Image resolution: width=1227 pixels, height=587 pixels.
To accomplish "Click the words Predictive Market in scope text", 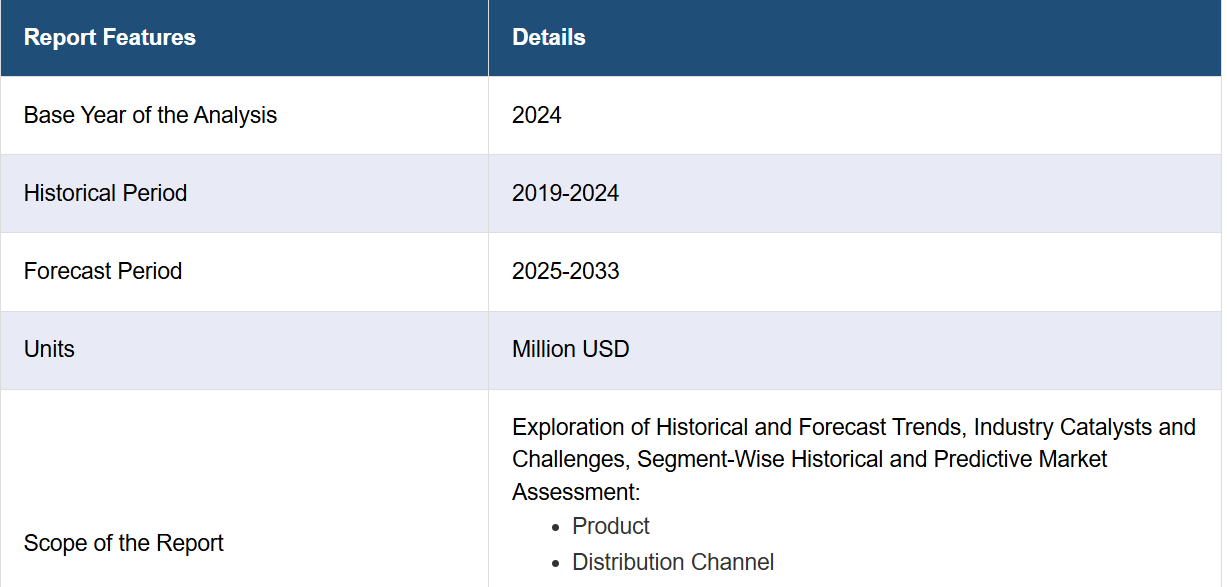I will pyautogui.click(x=1021, y=459).
